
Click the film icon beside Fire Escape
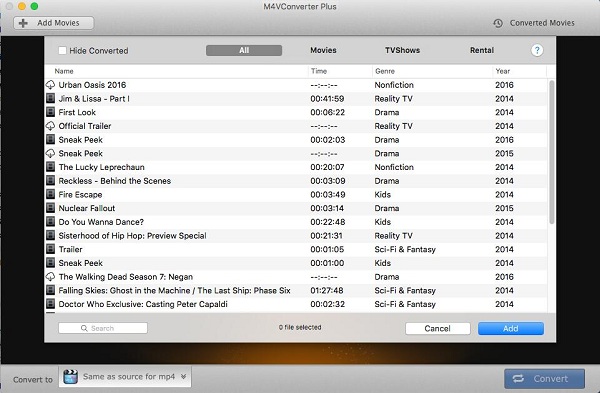[50, 194]
